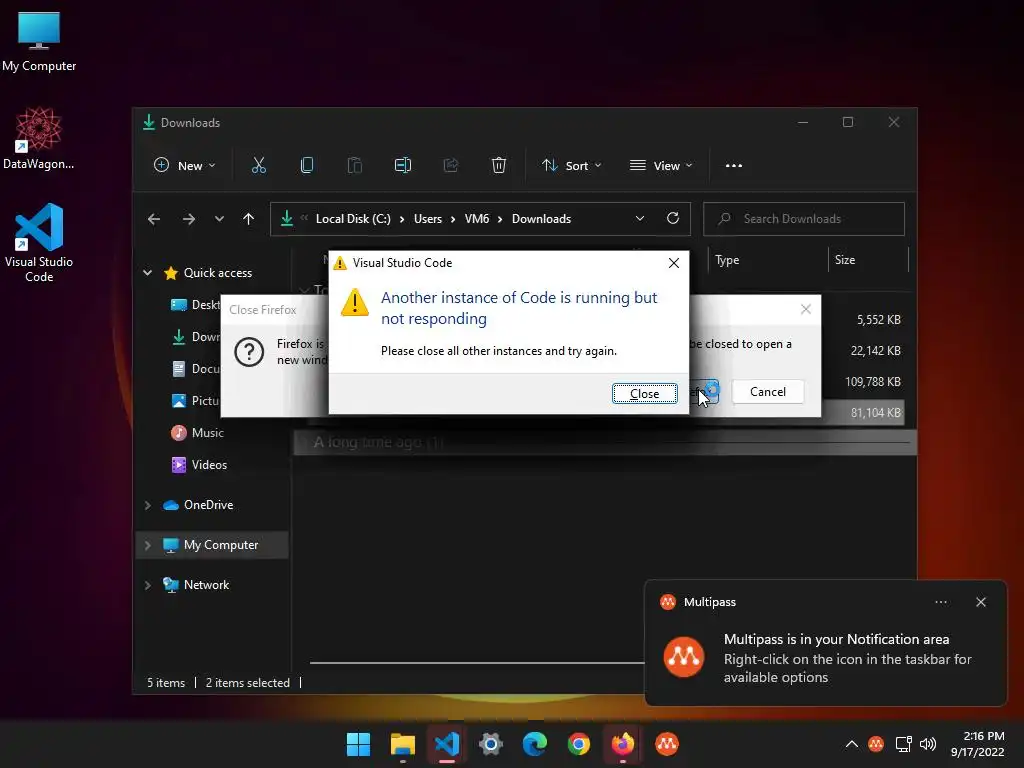
Task: Click the 109,788 KB file size entry
Action: point(872,381)
